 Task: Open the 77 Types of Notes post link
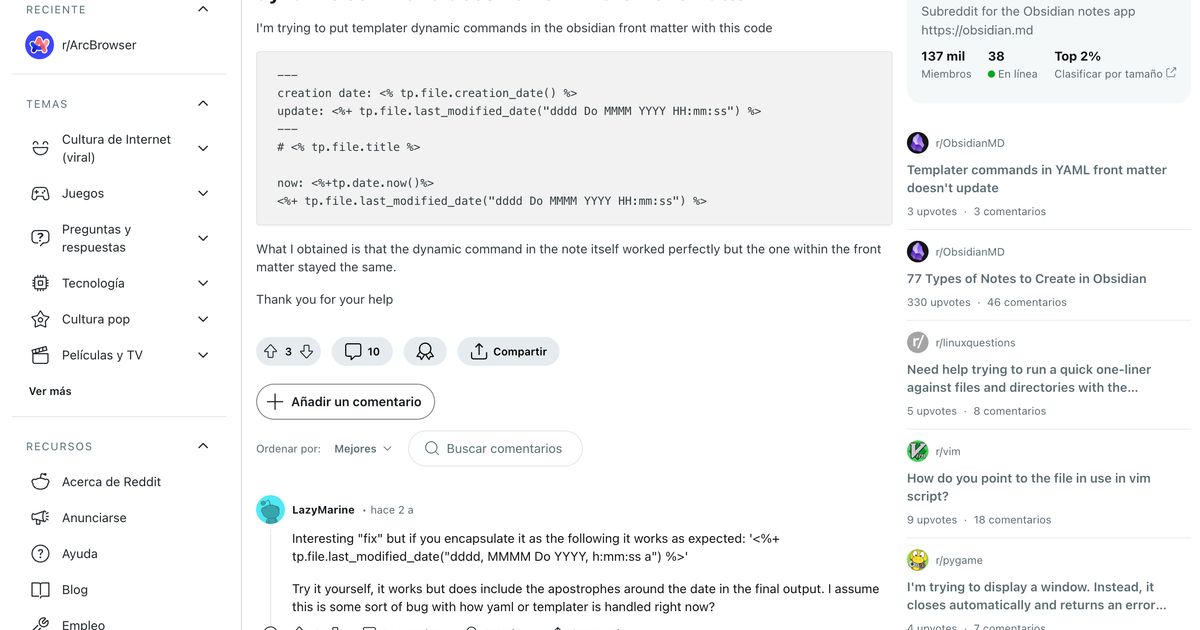point(1026,278)
